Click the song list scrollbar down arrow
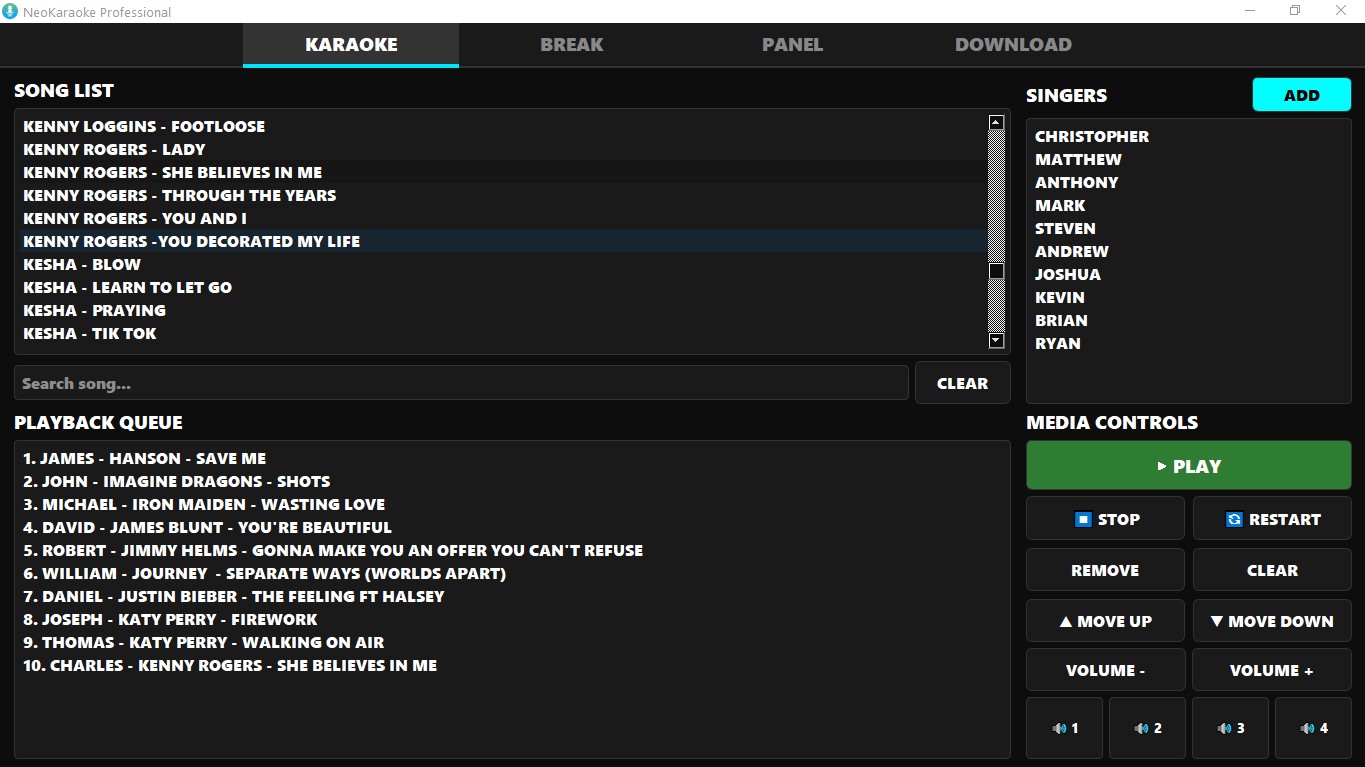Image resolution: width=1365 pixels, height=767 pixels. 995,340
